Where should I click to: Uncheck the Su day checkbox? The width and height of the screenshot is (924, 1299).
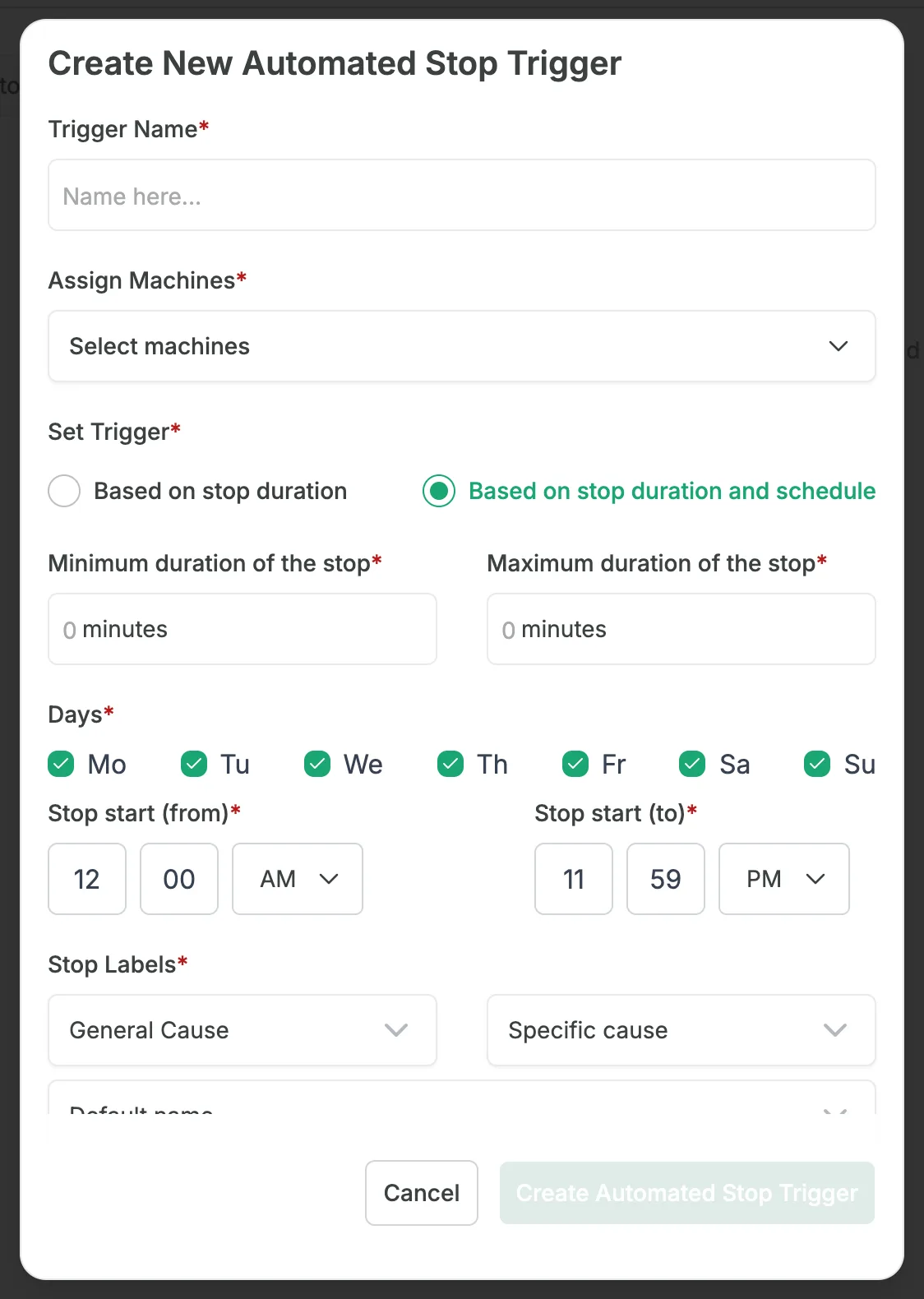pos(817,764)
